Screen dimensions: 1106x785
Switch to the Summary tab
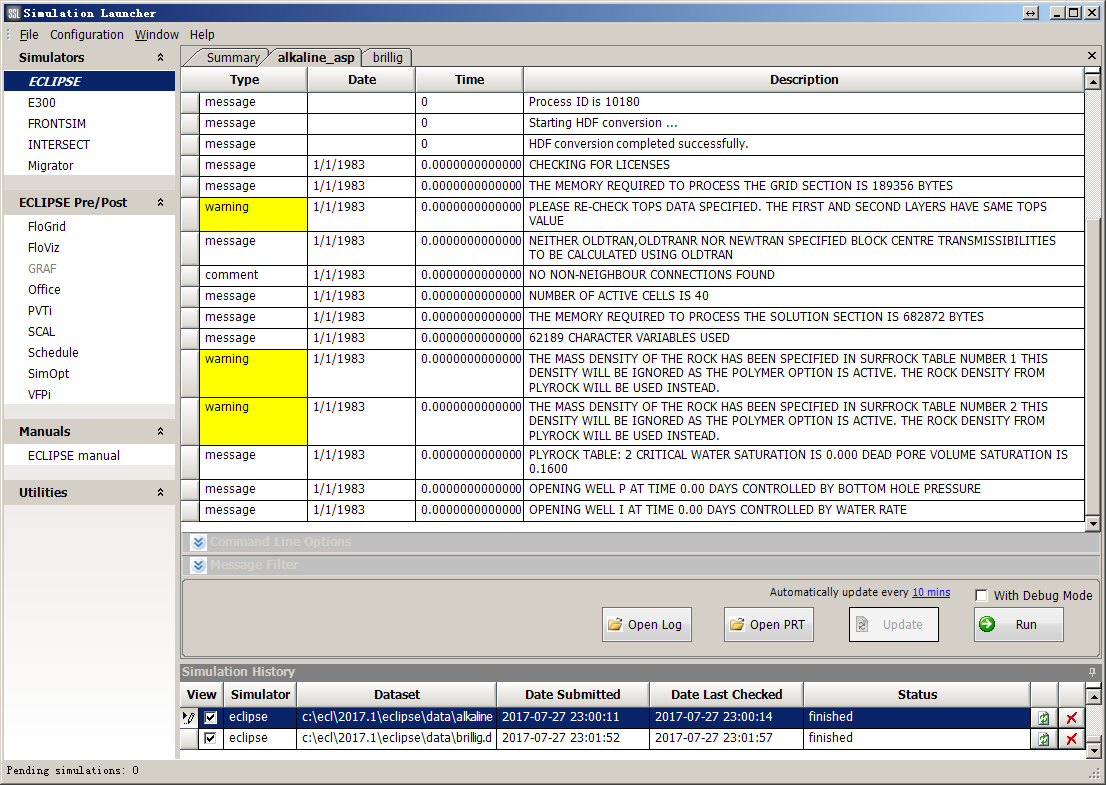coord(232,58)
